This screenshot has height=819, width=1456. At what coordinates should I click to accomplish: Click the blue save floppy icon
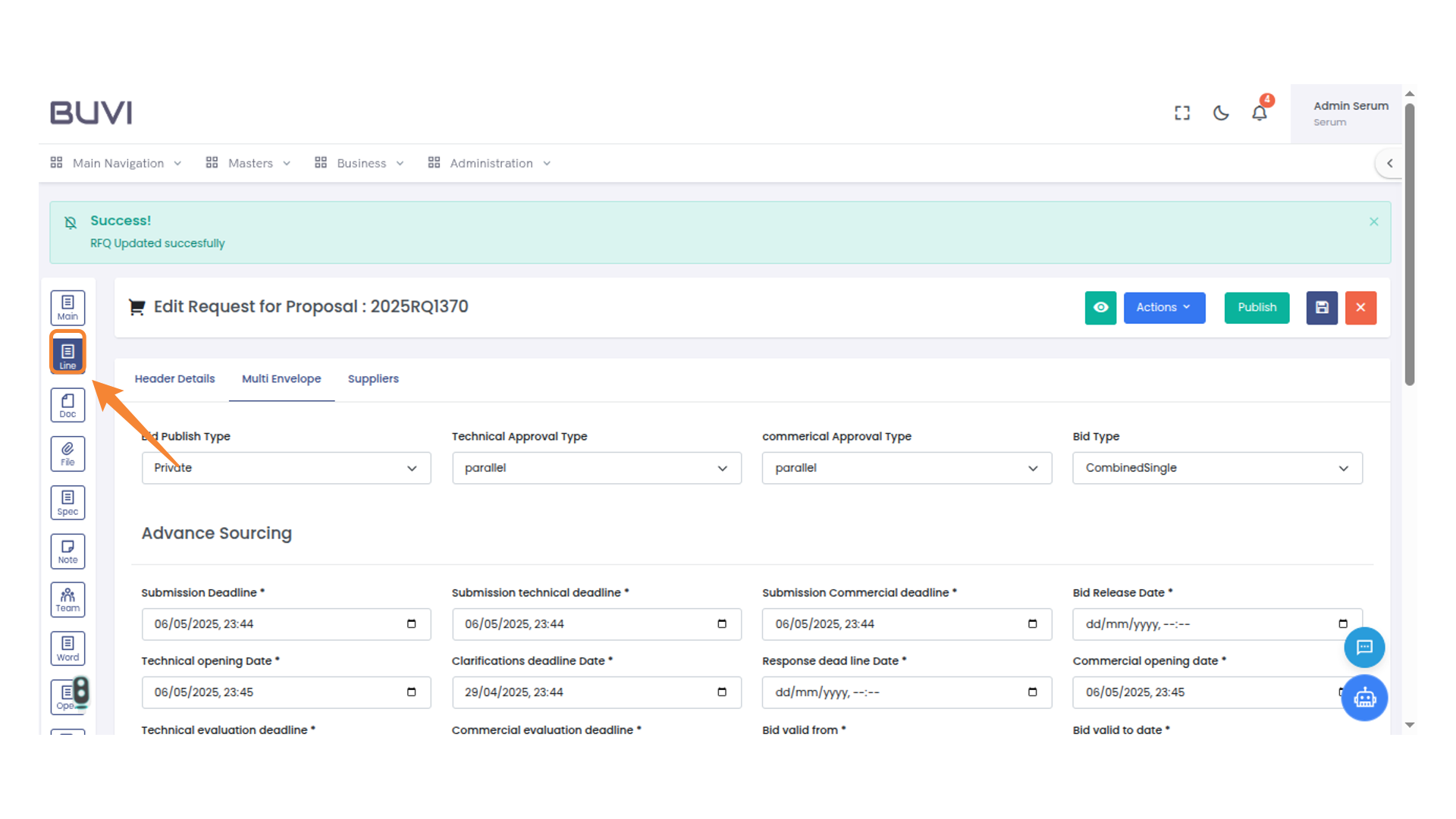pos(1322,308)
